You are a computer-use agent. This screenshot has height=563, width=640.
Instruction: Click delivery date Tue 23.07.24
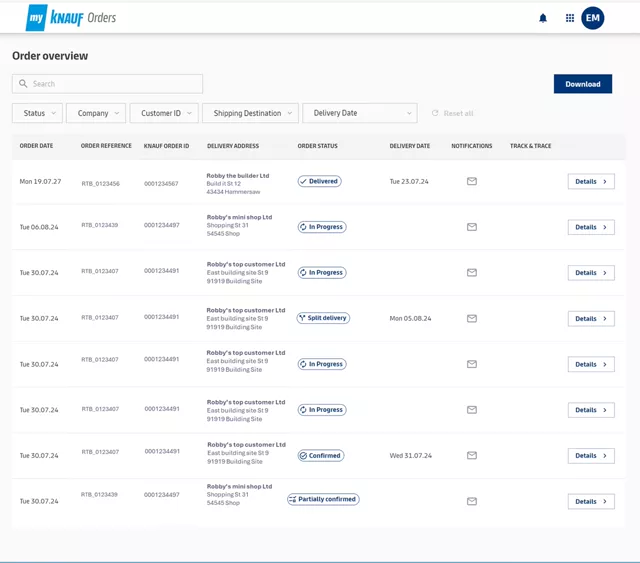[x=409, y=181]
